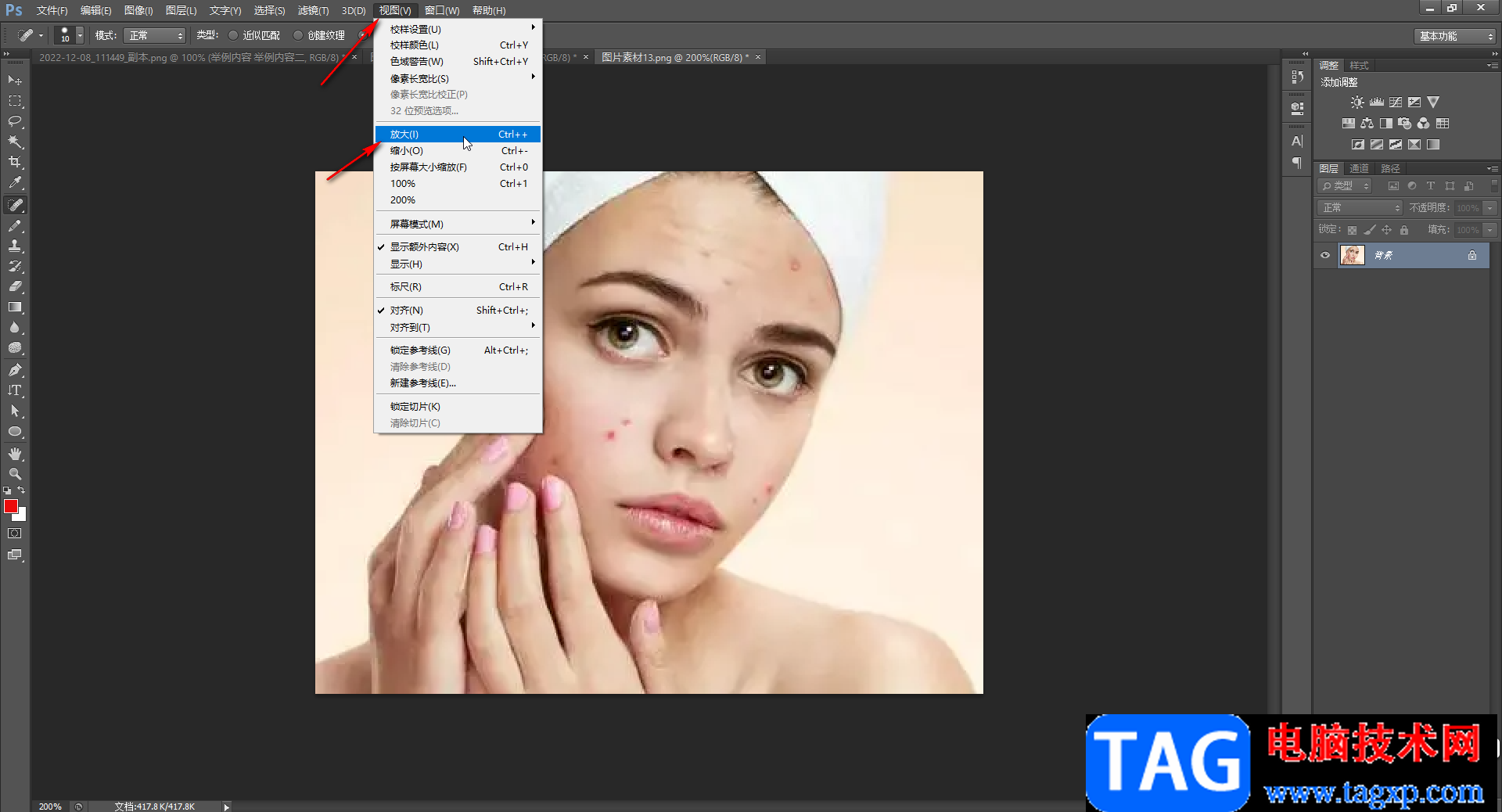
Task: Add a Brightness/Contrast adjustment
Action: (1357, 102)
